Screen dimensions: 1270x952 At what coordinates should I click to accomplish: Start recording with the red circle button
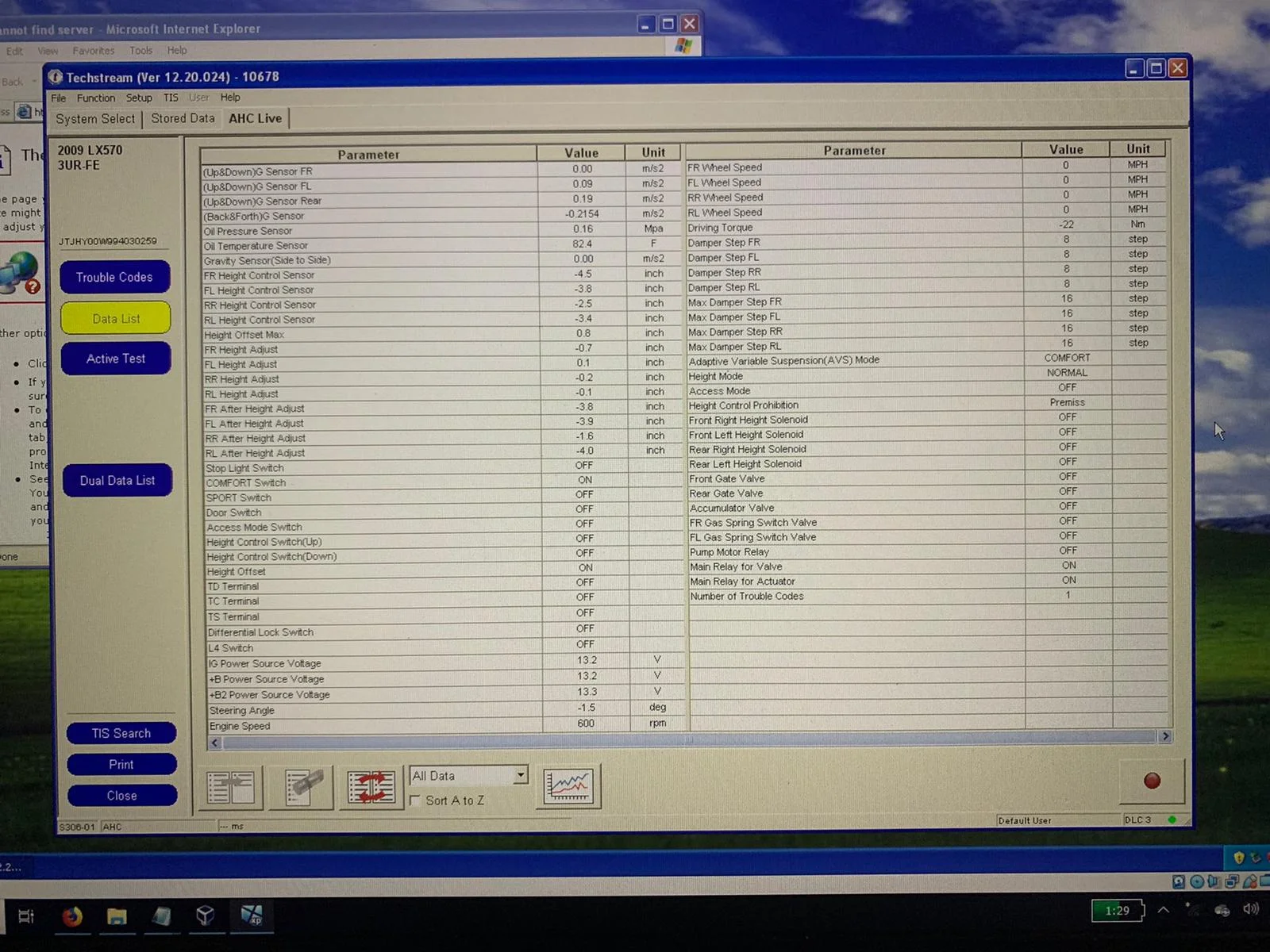coord(1152,781)
